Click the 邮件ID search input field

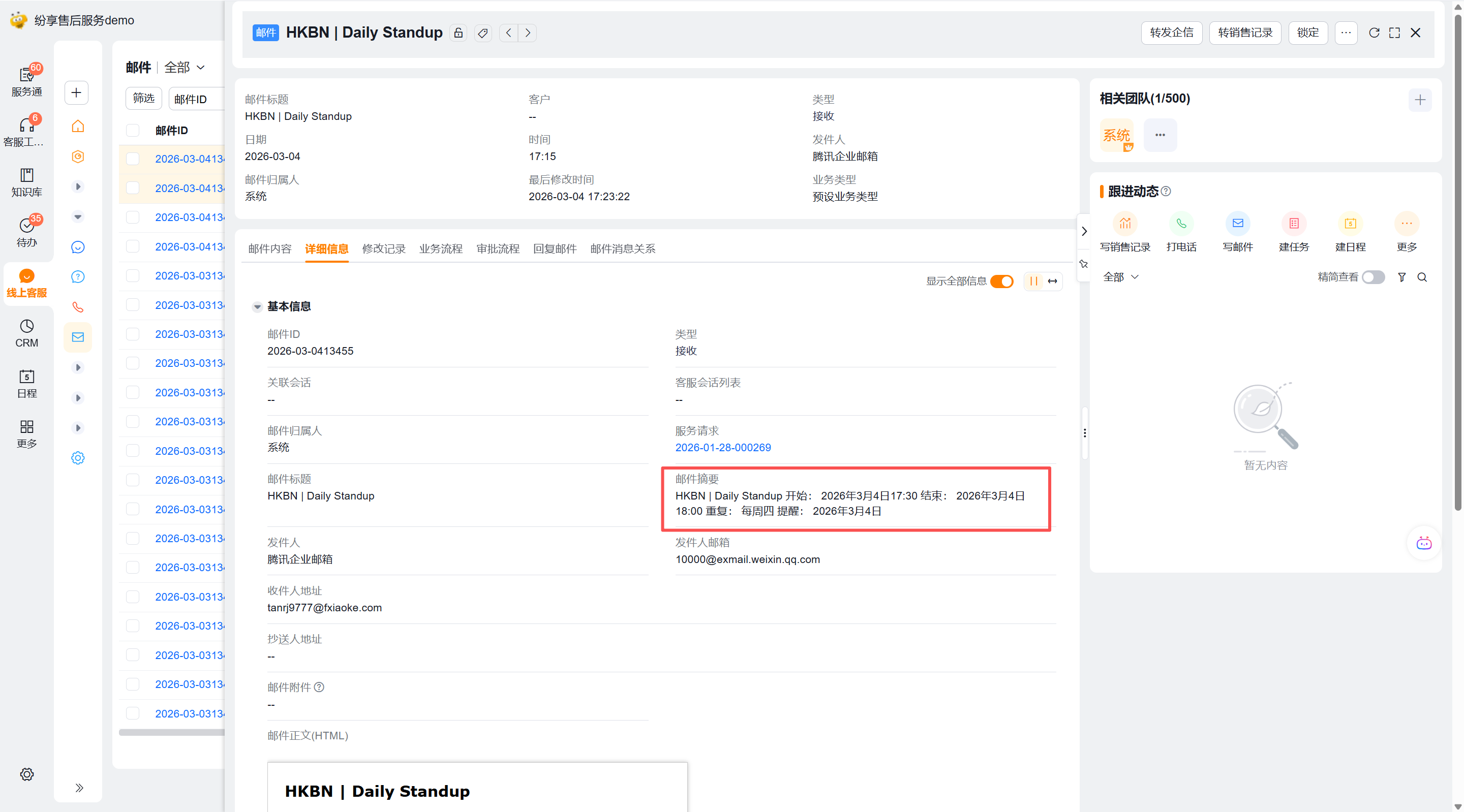tap(196, 100)
